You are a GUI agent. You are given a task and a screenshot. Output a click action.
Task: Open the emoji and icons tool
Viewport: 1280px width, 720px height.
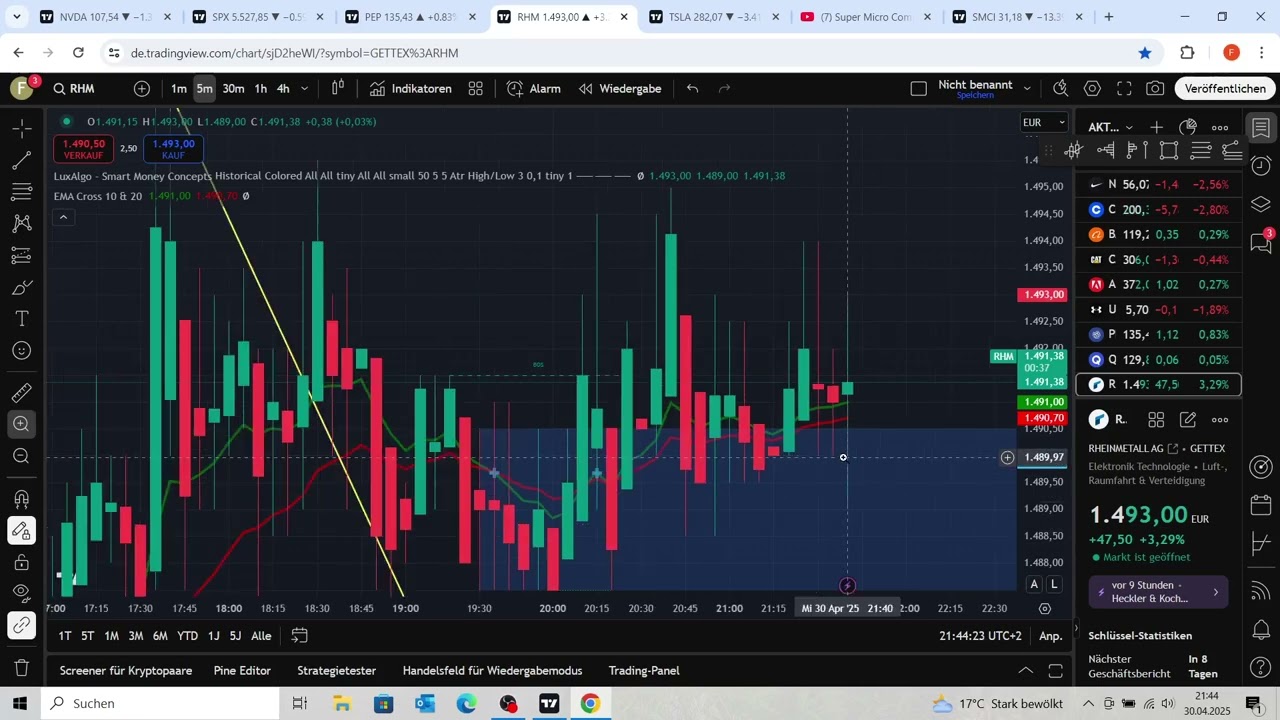pyautogui.click(x=22, y=351)
